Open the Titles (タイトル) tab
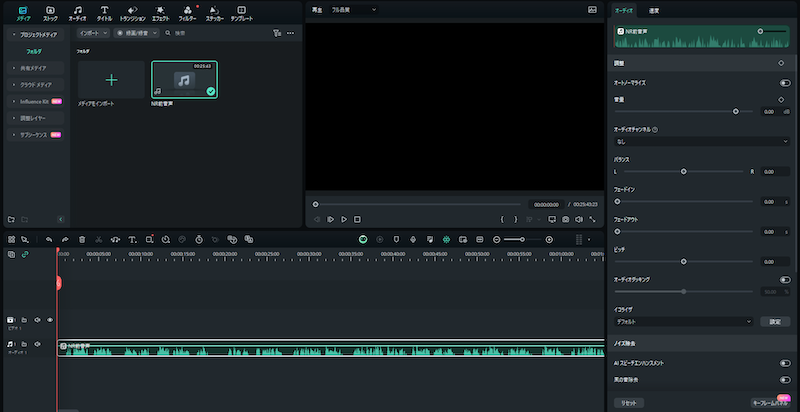The height and width of the screenshot is (412, 800). click(x=104, y=13)
